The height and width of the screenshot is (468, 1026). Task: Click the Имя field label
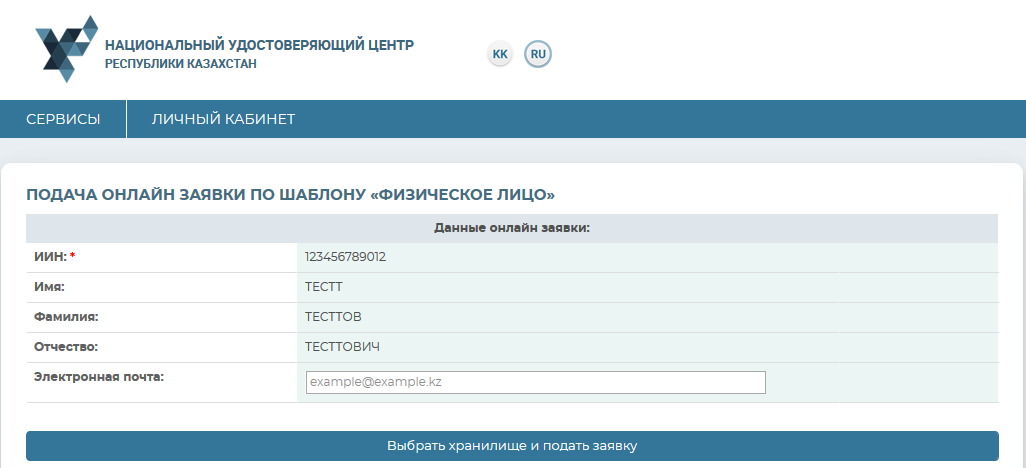click(49, 287)
